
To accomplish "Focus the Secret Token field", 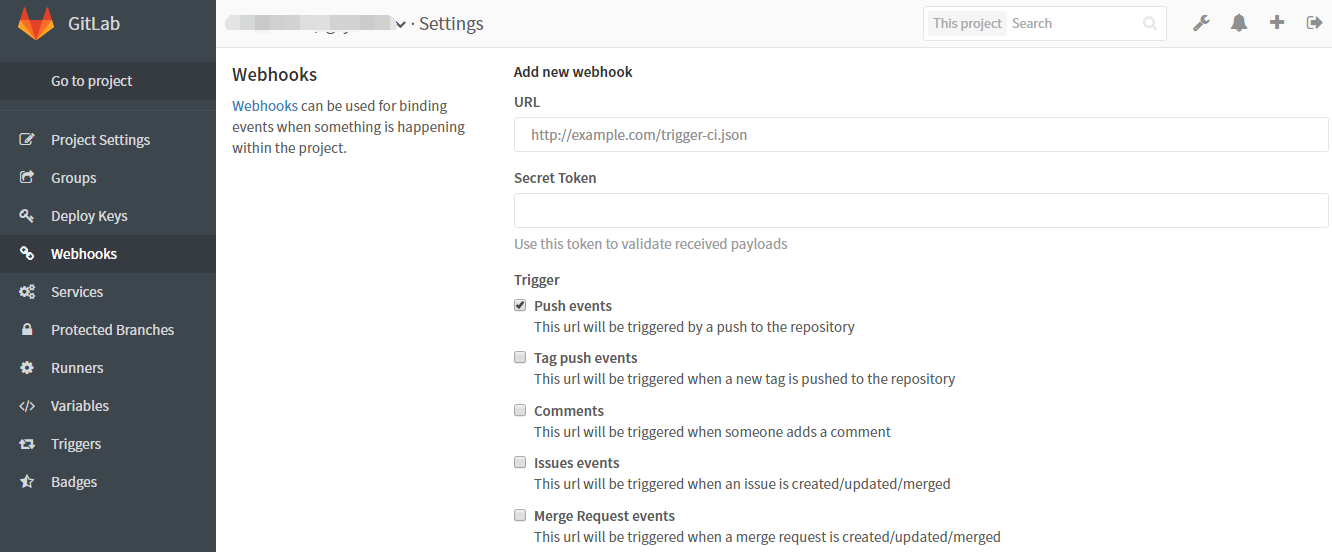I will tap(920, 211).
